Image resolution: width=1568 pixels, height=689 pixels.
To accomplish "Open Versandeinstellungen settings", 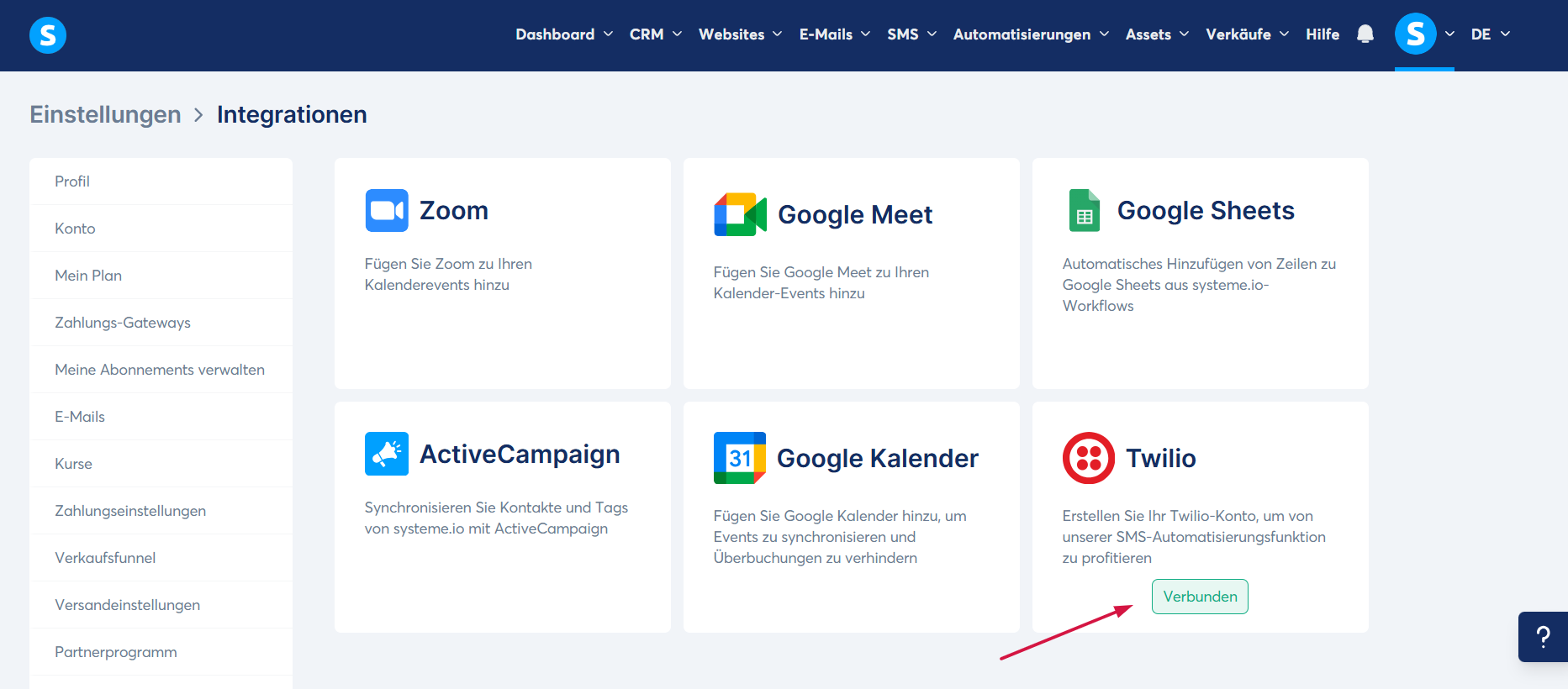I will click(161, 605).
